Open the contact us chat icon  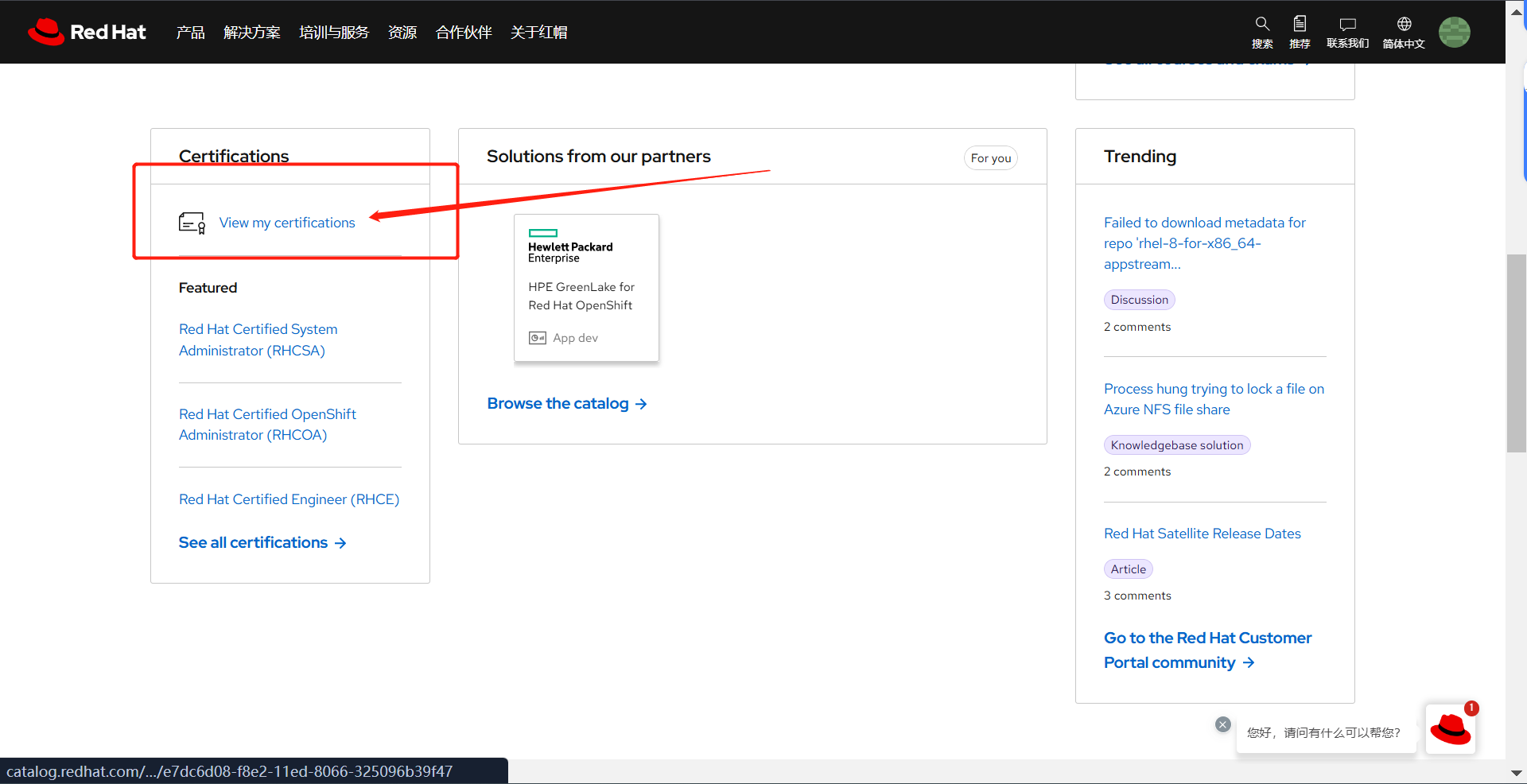point(1347,25)
